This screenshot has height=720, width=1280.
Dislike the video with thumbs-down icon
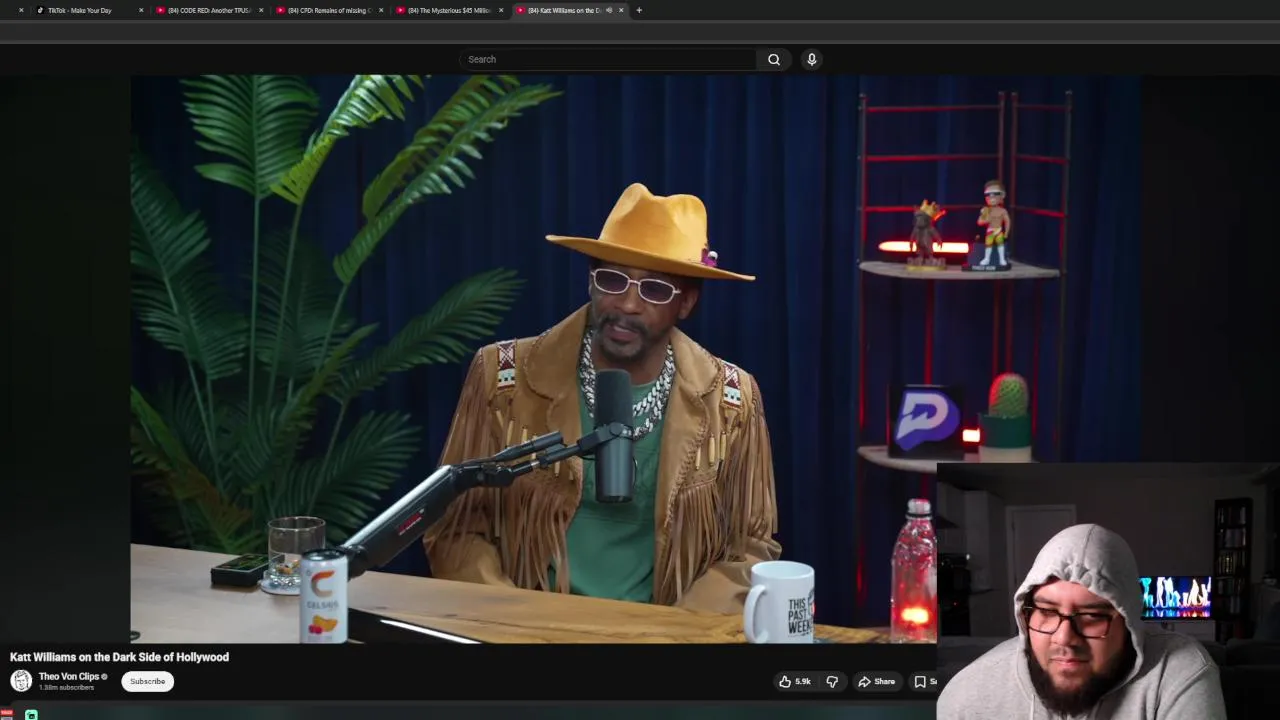pos(832,681)
